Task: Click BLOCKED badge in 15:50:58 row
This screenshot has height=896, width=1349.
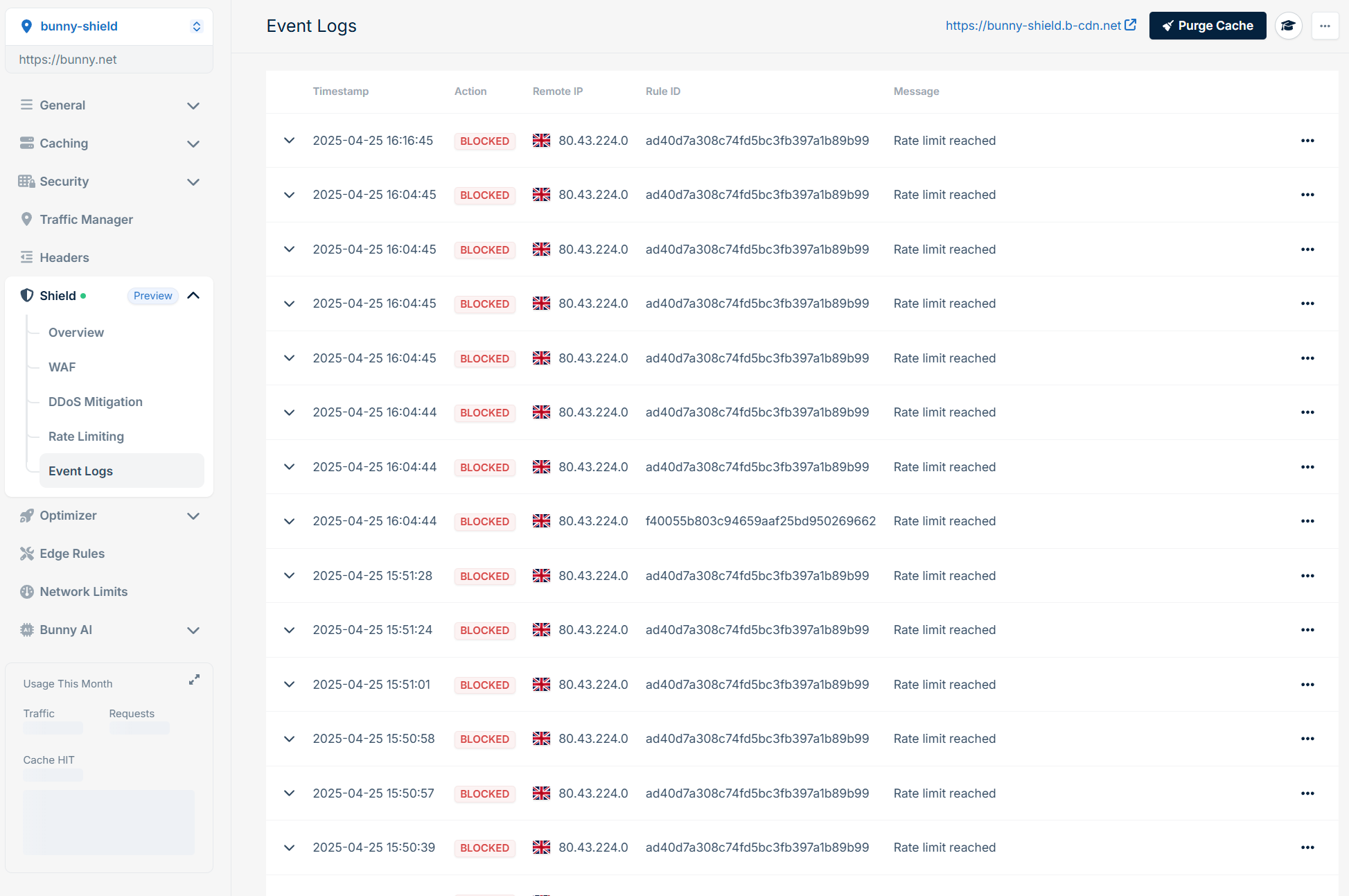Action: click(x=485, y=739)
